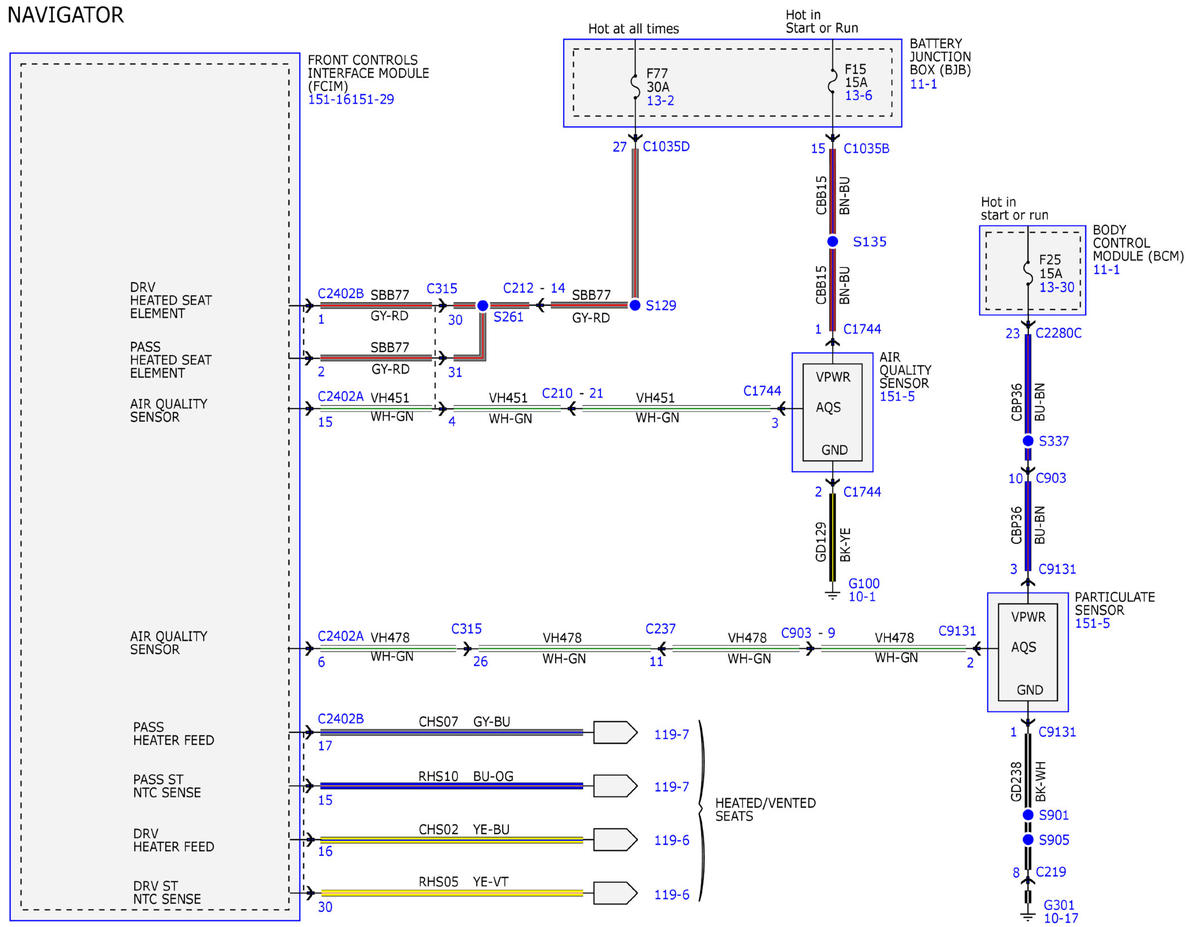Click C1744 link at sensor pin 1
This screenshot has height=927, width=1200.
(862, 329)
